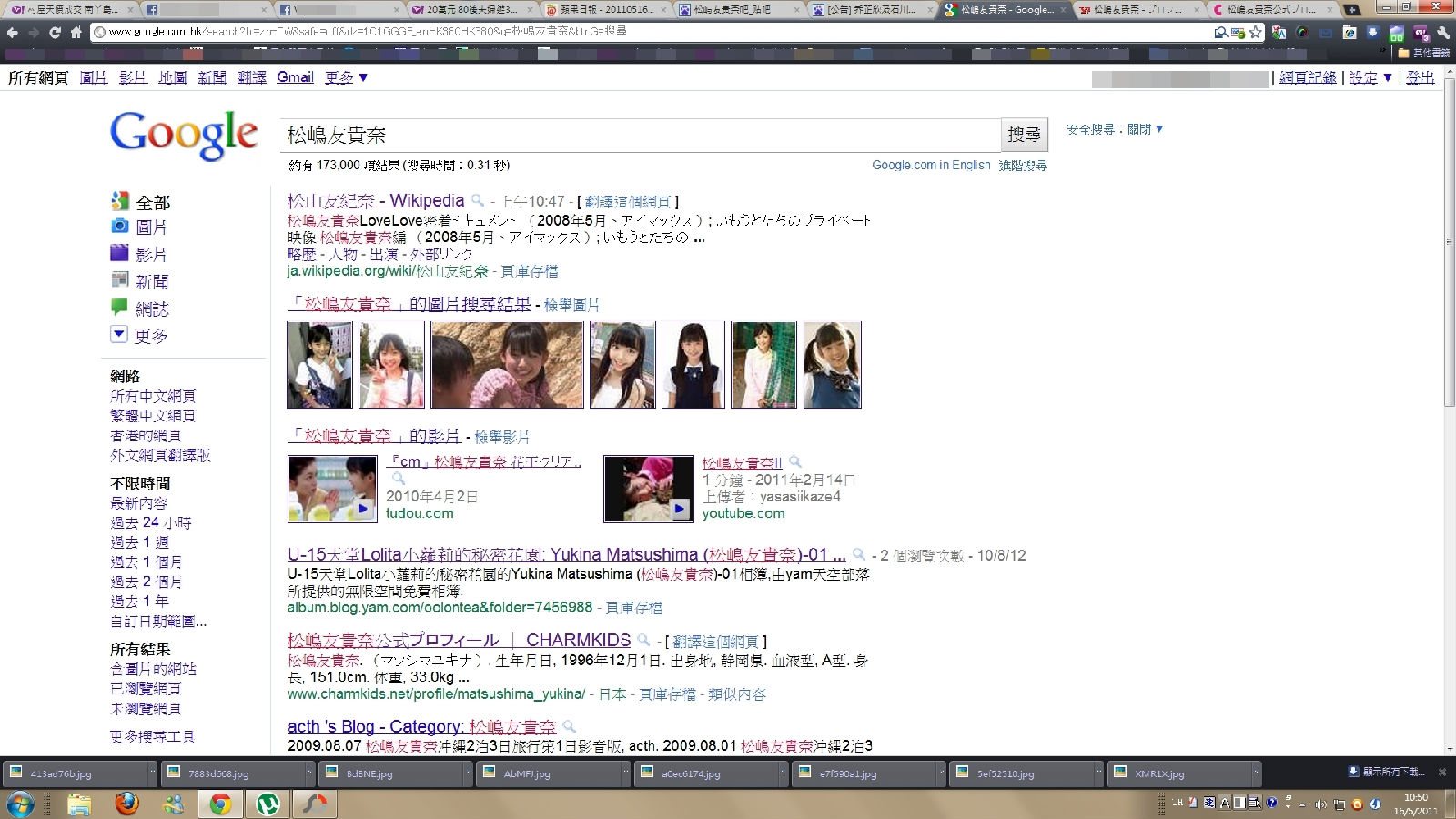This screenshot has width=1456, height=819.
Task: Click the volume icon in system tray
Action: [1320, 804]
